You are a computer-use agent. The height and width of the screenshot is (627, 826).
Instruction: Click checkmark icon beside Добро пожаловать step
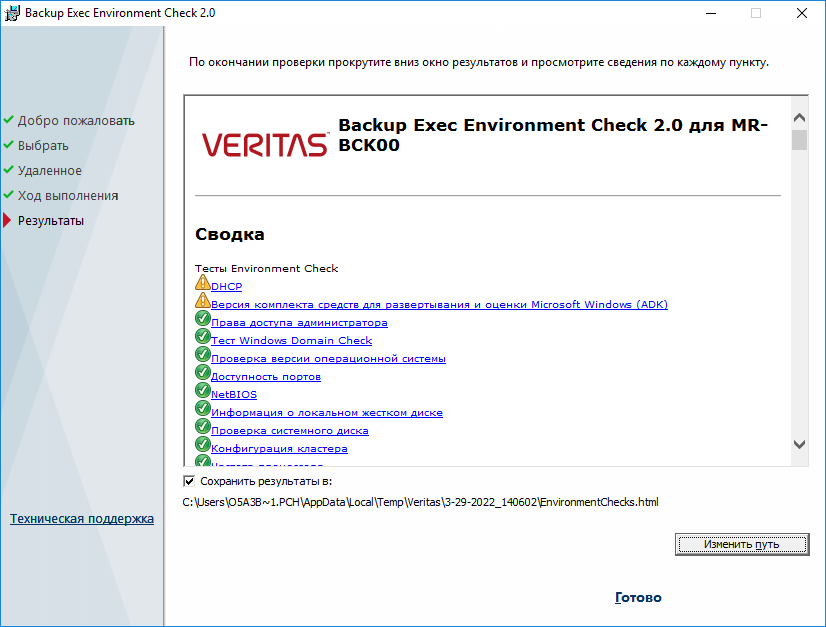point(8,120)
